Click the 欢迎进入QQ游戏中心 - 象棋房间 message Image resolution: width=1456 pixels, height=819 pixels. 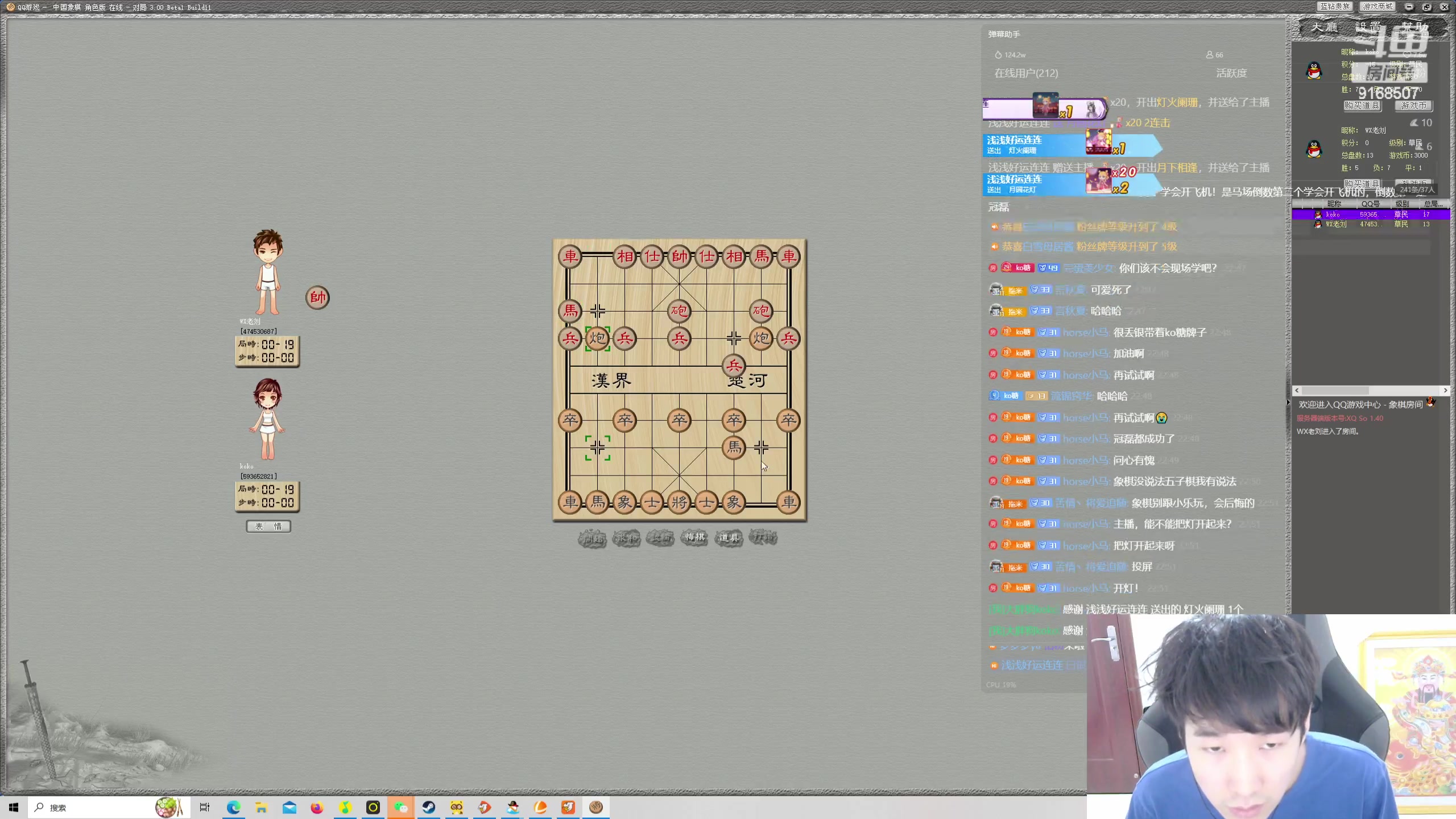(x=1360, y=404)
